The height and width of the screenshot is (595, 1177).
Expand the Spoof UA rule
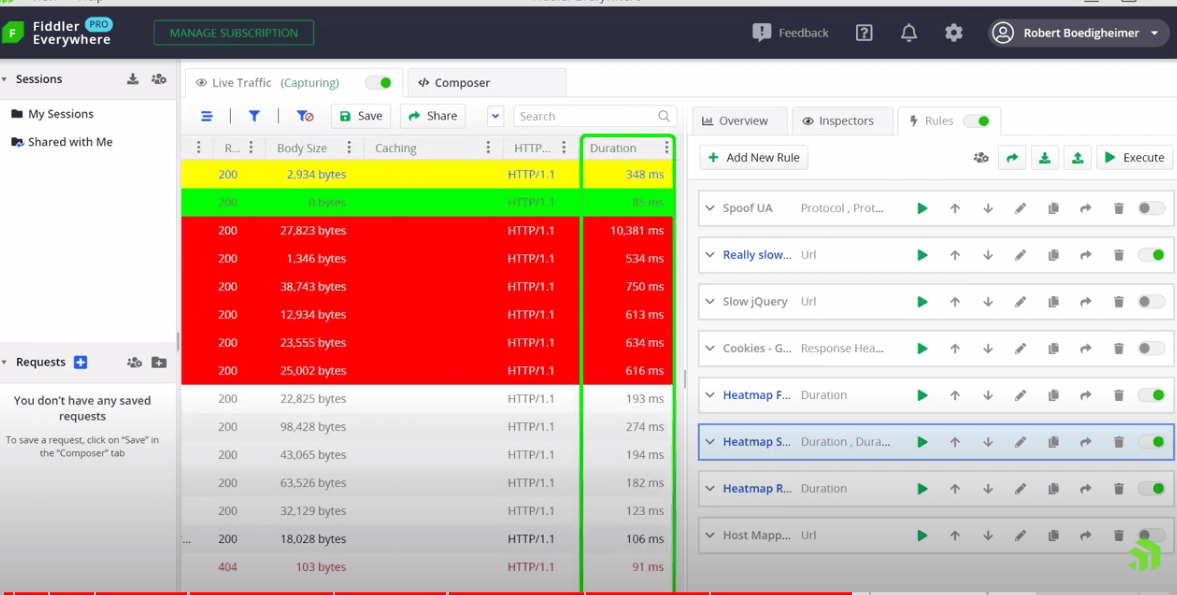[709, 208]
